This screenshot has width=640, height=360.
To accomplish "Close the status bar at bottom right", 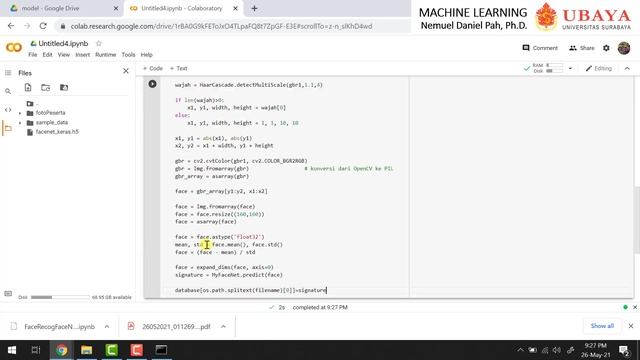I will click(635, 307).
